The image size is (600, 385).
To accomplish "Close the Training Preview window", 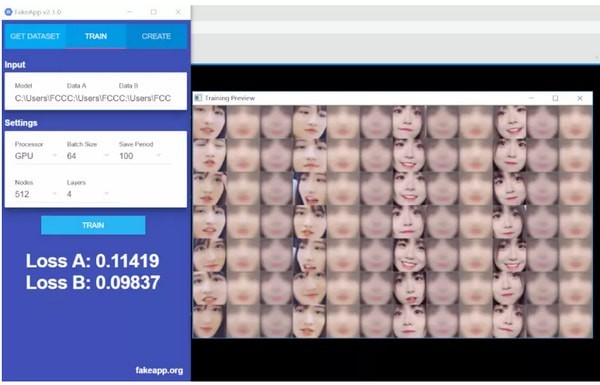I will pos(580,98).
